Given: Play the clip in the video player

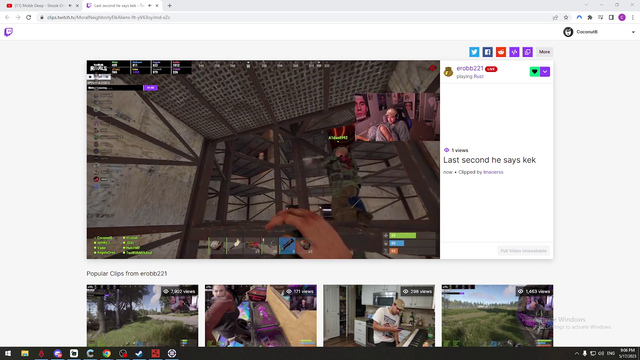Looking at the screenshot, I should 263,160.
